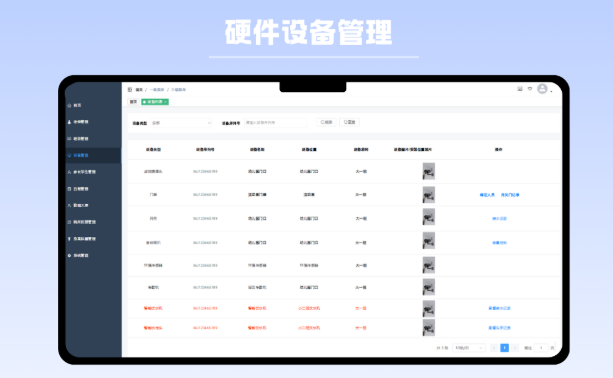Click the 重置 reset button
Viewport: 613px width, 378px height.
(349, 122)
